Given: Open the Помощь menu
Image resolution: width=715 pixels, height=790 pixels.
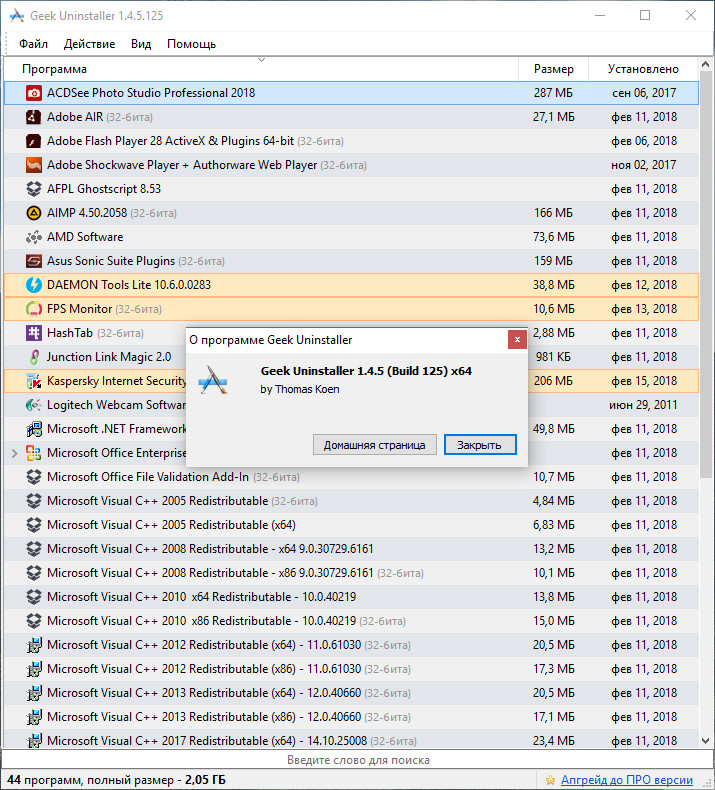Looking at the screenshot, I should [191, 44].
